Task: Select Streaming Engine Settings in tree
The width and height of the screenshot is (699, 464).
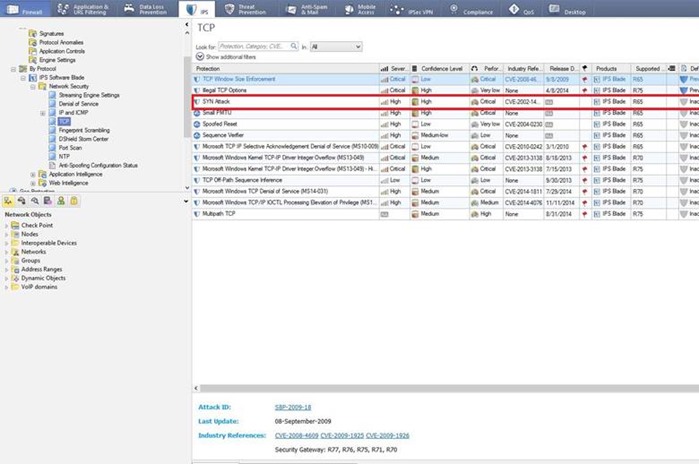Action: tap(89, 95)
